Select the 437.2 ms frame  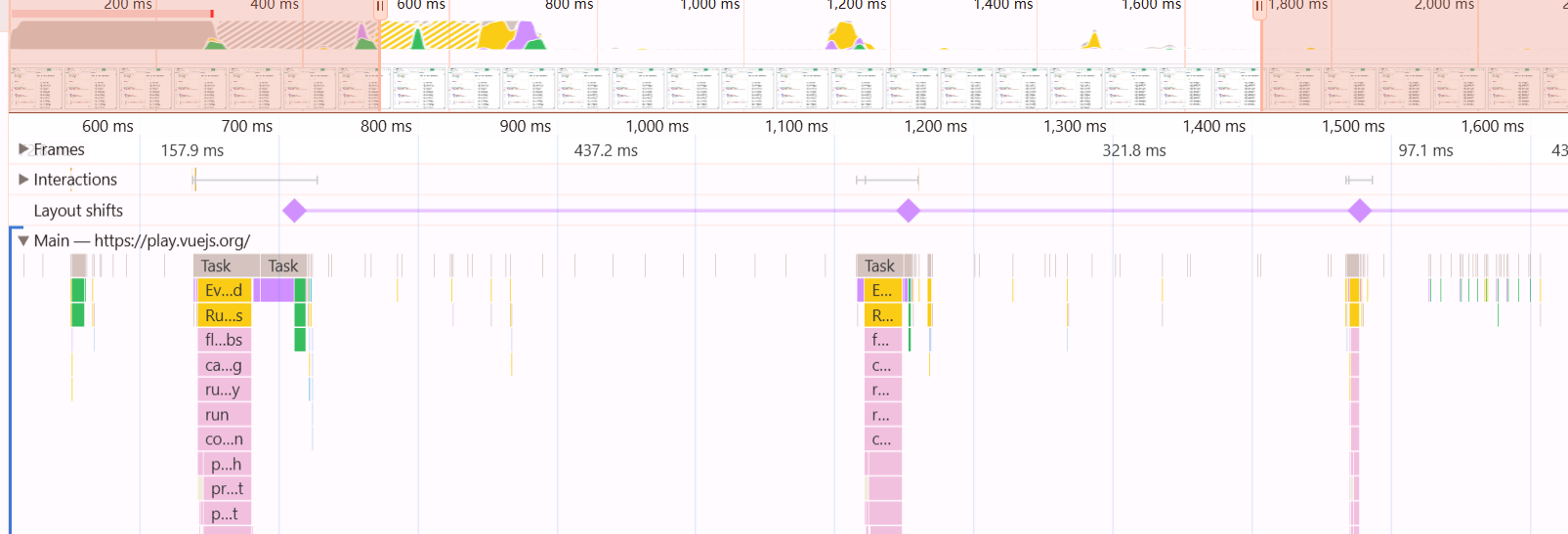point(606,150)
